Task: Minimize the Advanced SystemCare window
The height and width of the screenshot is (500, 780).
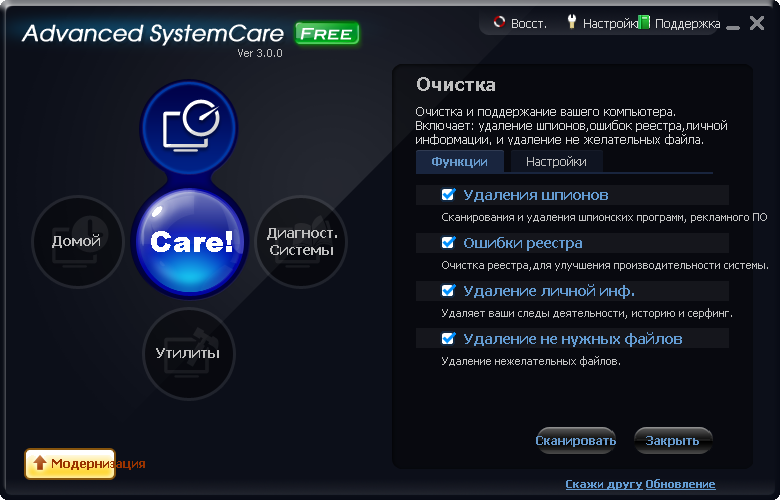Action: (x=731, y=24)
